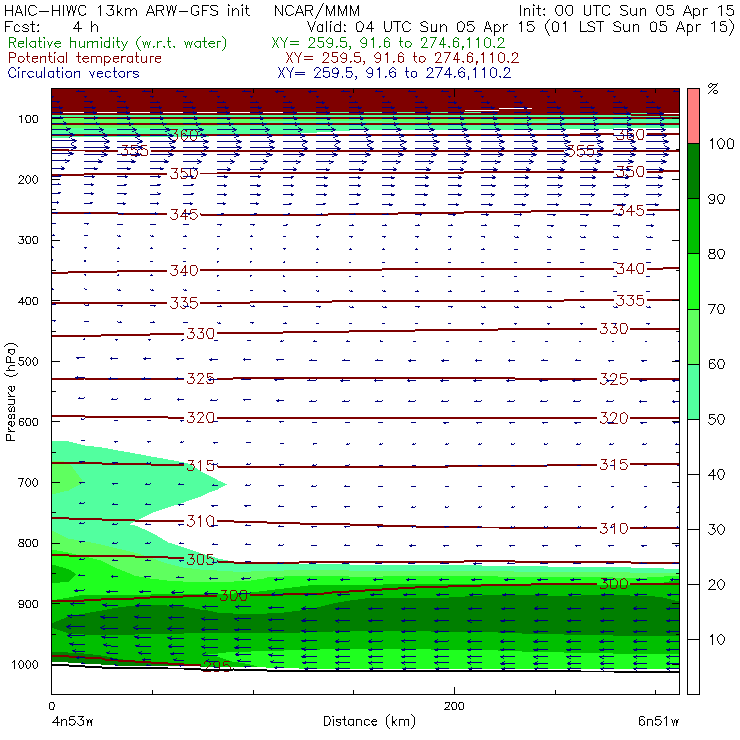Click the '%' unit label above colorbar
Screen dimensions: 740x740
[713, 89]
